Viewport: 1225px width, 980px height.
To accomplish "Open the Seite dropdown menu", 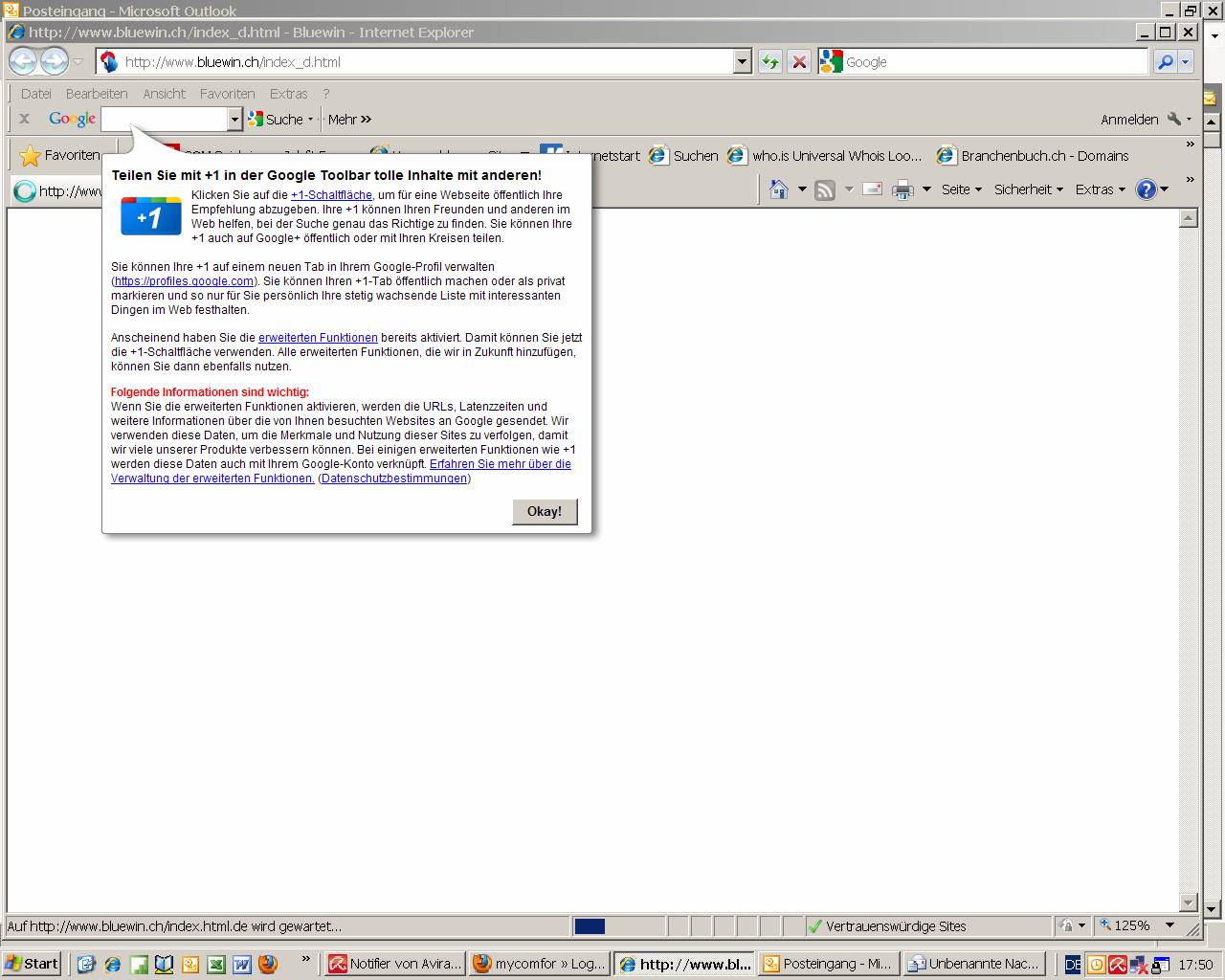I will coord(961,189).
